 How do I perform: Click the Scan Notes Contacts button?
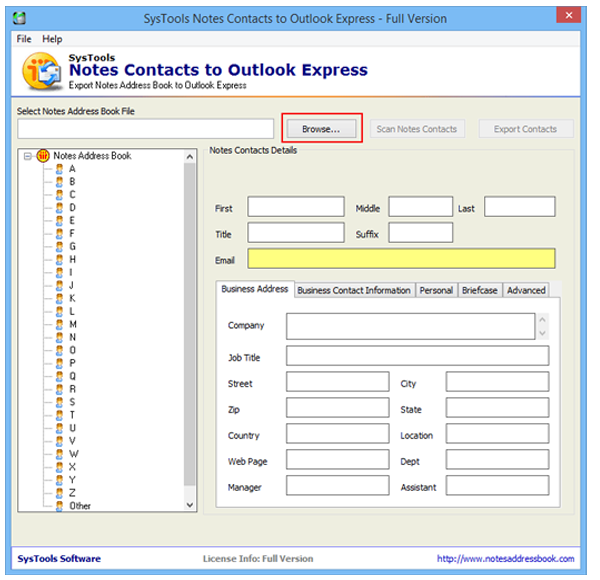click(417, 129)
